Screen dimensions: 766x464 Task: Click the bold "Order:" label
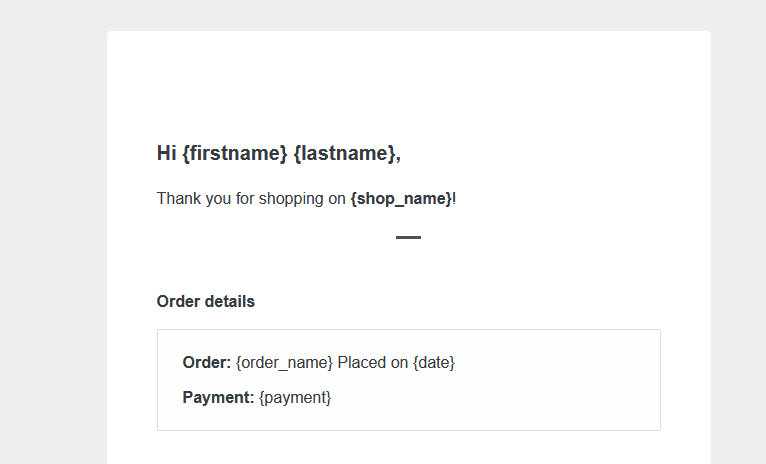(207, 362)
